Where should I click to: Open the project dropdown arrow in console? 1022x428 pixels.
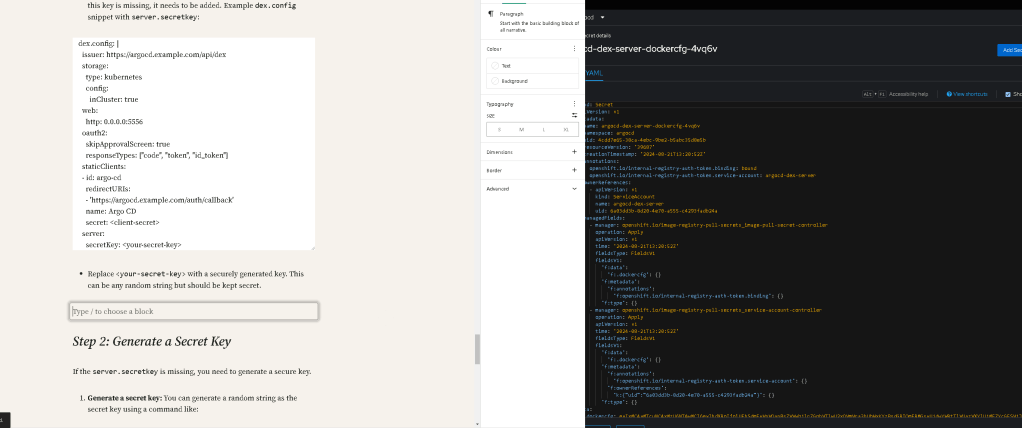[602, 17]
